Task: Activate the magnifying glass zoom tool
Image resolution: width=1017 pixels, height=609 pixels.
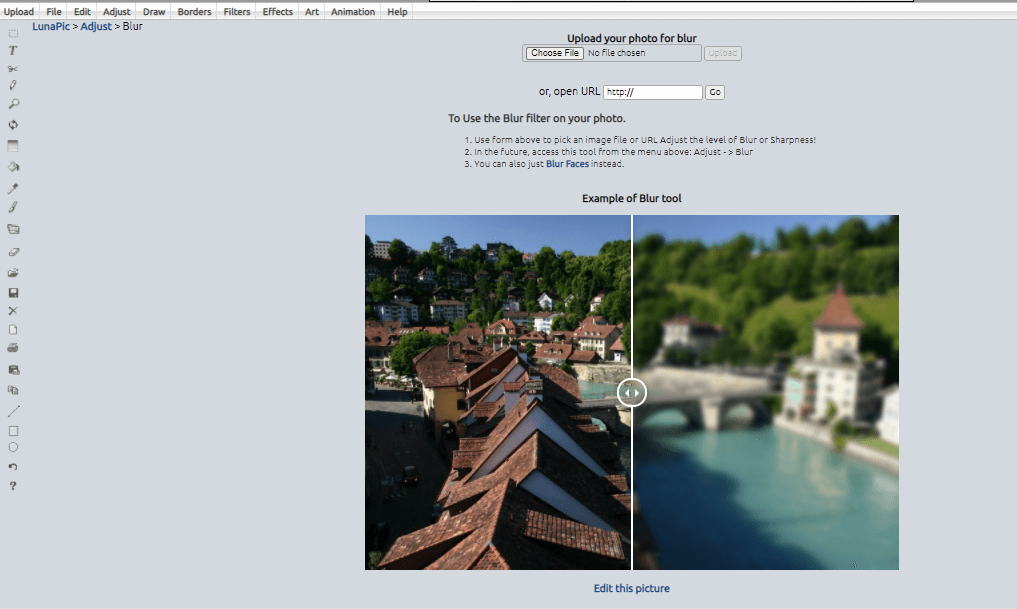Action: point(13,104)
